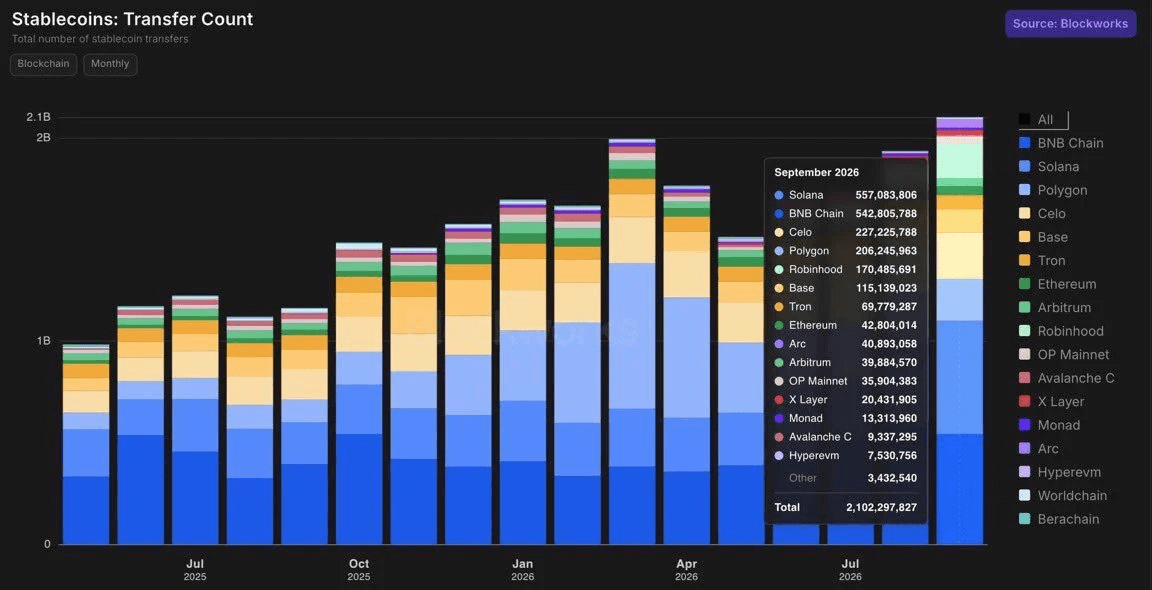Click the Apr 2026 x-axis label
Screen dimensions: 1152x590
point(686,569)
